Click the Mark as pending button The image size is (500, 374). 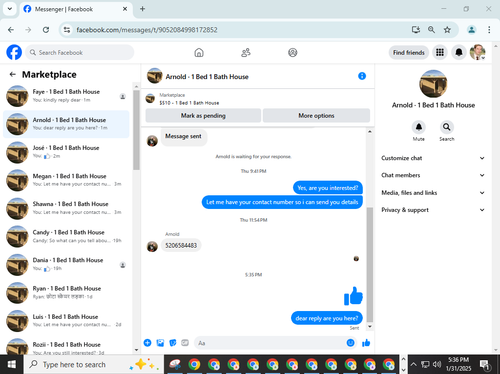coord(203,116)
